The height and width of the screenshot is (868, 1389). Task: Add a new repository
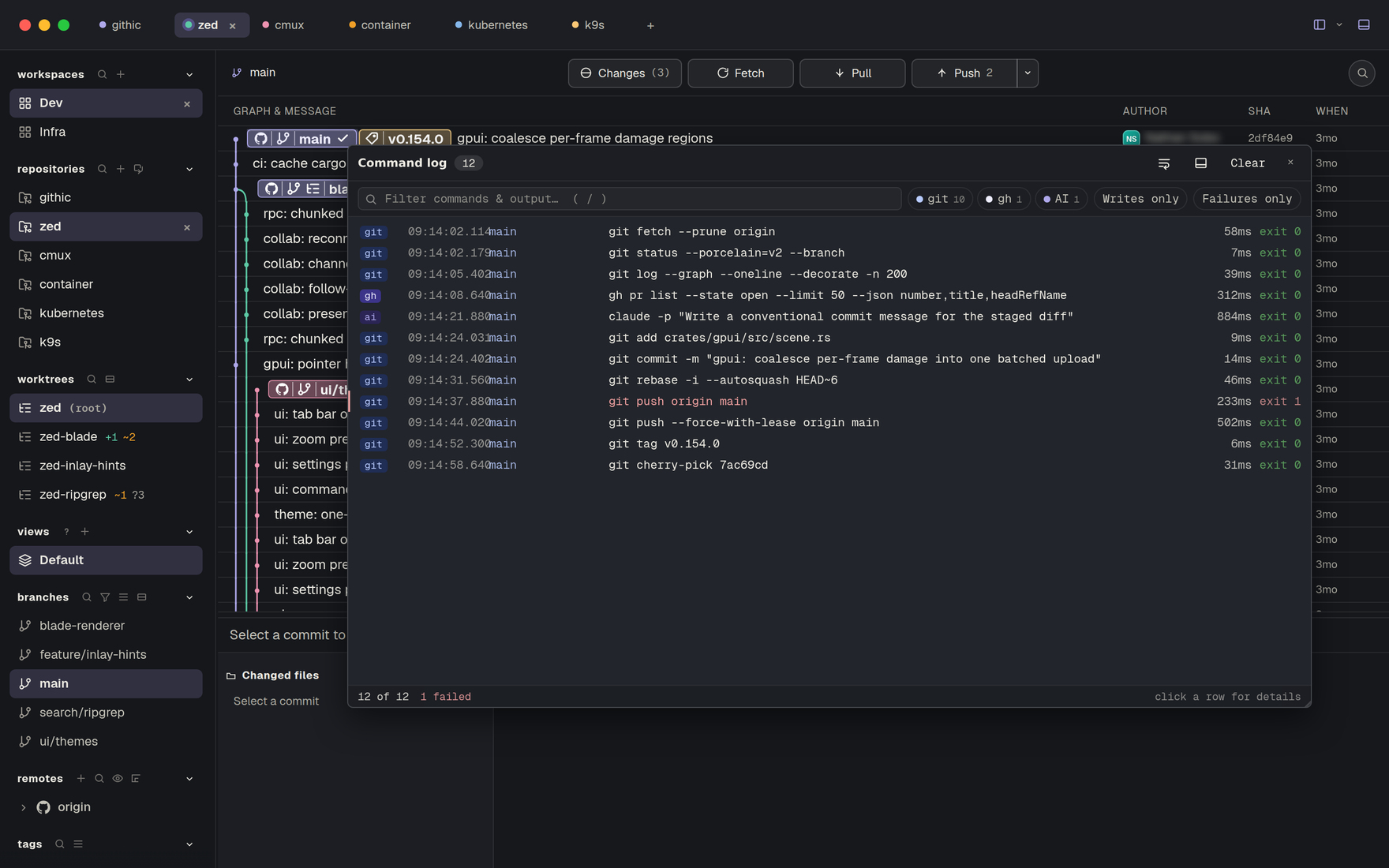[x=121, y=169]
